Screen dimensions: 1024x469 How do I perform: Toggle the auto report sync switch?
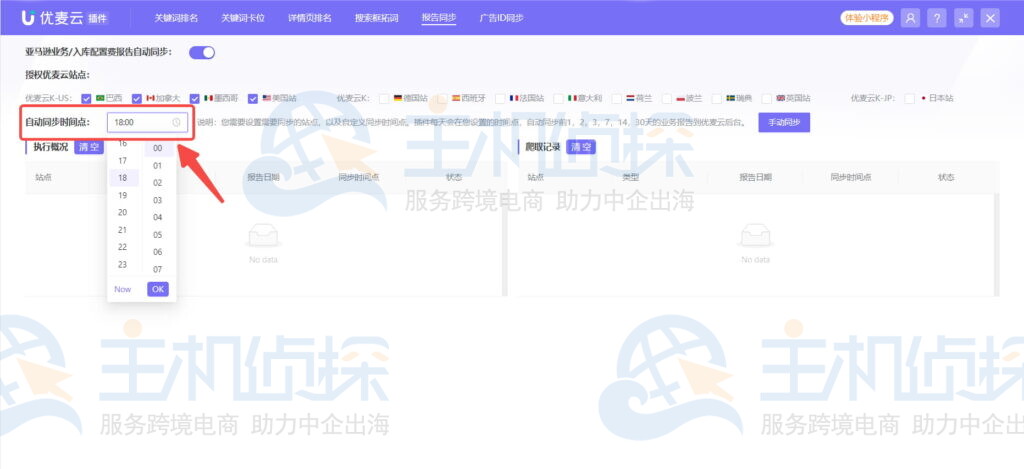[202, 53]
